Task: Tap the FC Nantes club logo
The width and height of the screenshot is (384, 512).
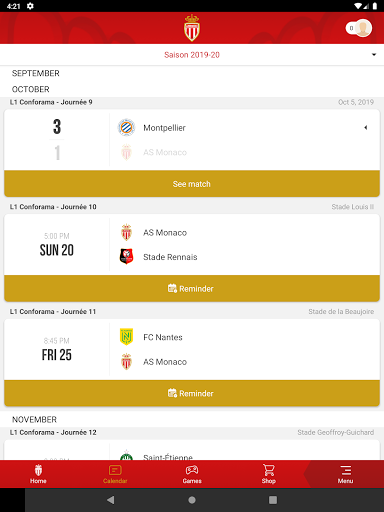Action: click(126, 337)
